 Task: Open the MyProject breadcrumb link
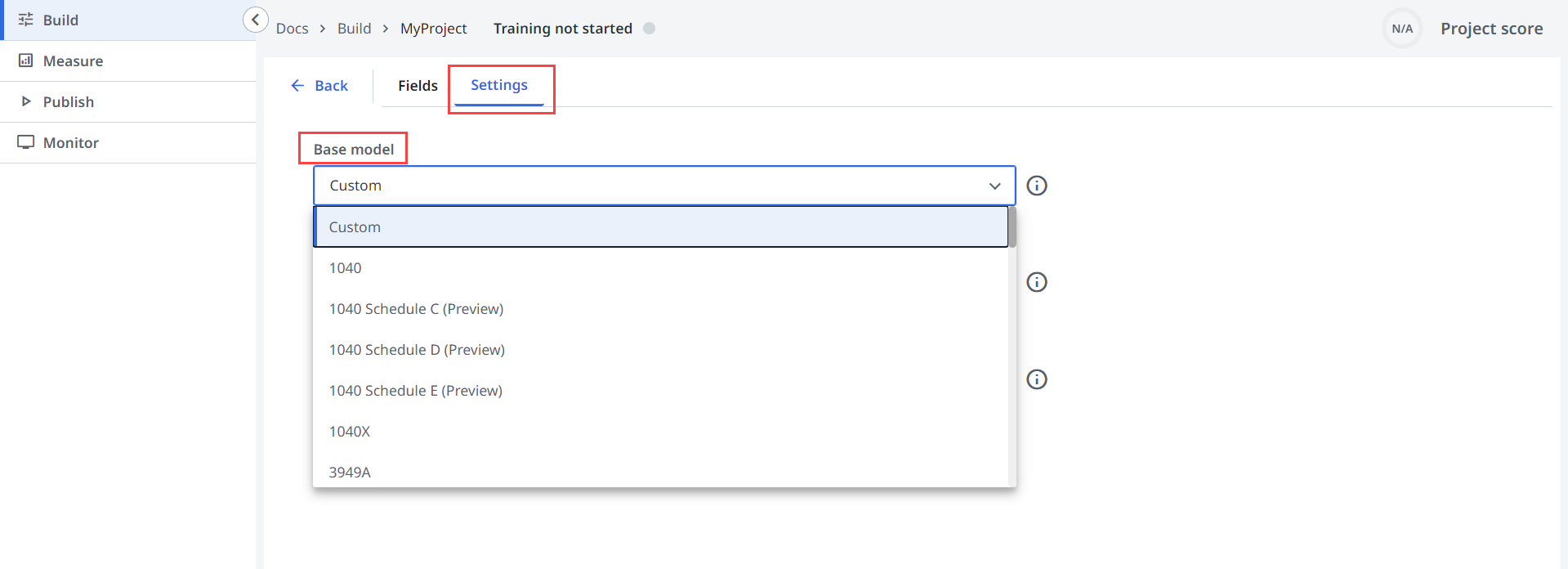click(x=433, y=29)
